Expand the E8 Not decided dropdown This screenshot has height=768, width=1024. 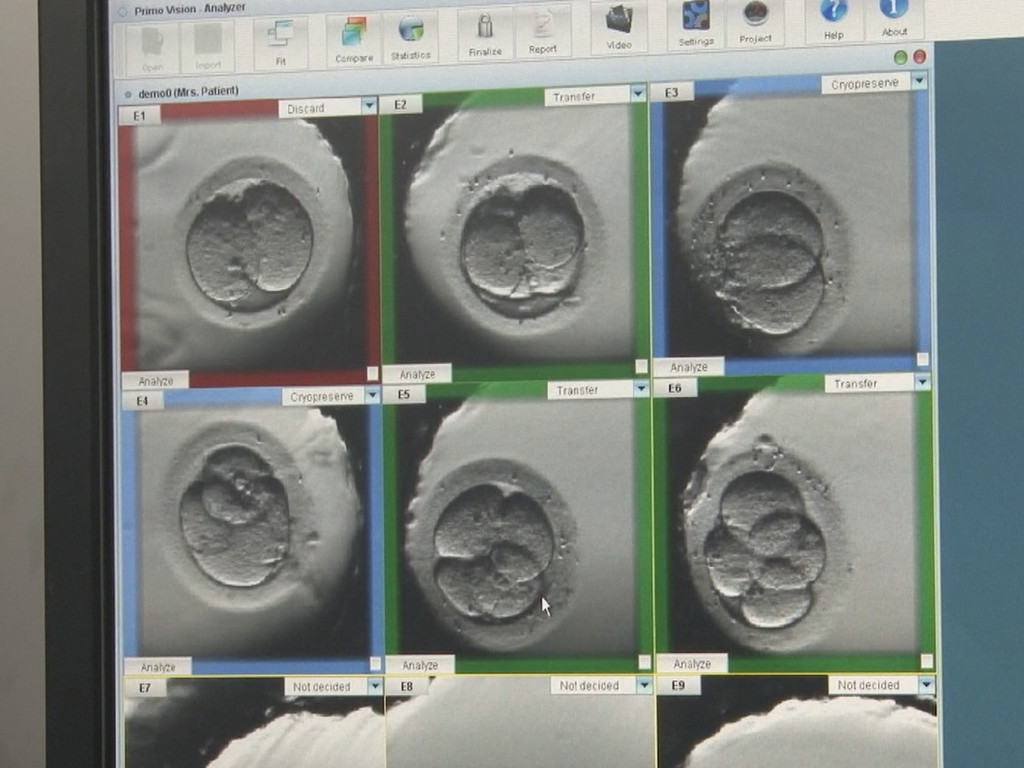644,686
